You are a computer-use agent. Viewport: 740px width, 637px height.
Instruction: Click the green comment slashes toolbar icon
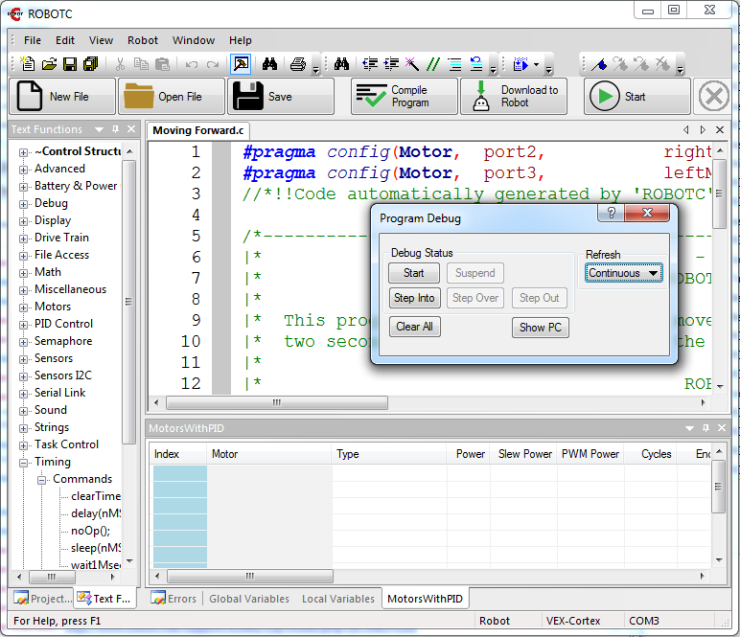click(x=433, y=65)
